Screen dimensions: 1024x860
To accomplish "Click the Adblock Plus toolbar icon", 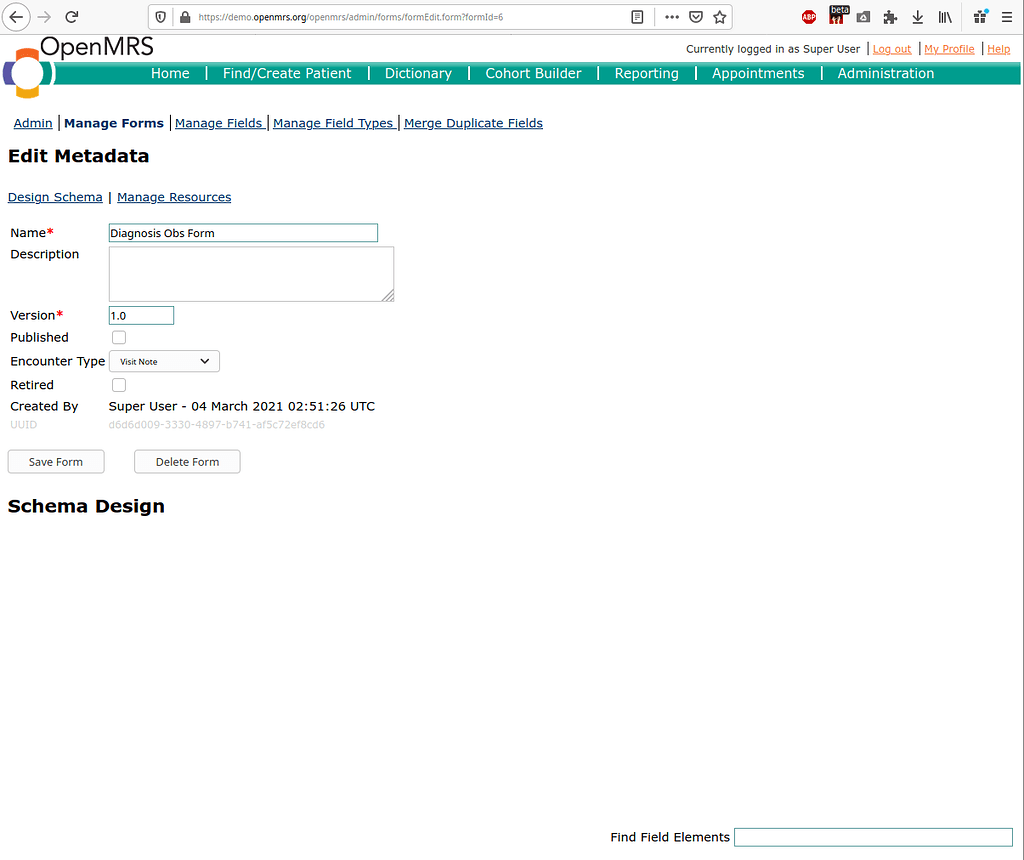I will tap(809, 16).
